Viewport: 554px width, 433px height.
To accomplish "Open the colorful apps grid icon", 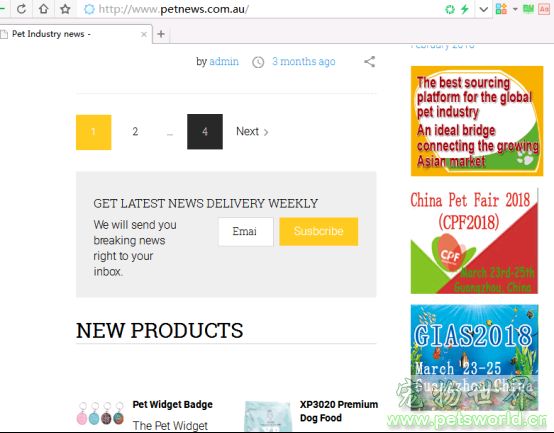I will tap(501, 9).
